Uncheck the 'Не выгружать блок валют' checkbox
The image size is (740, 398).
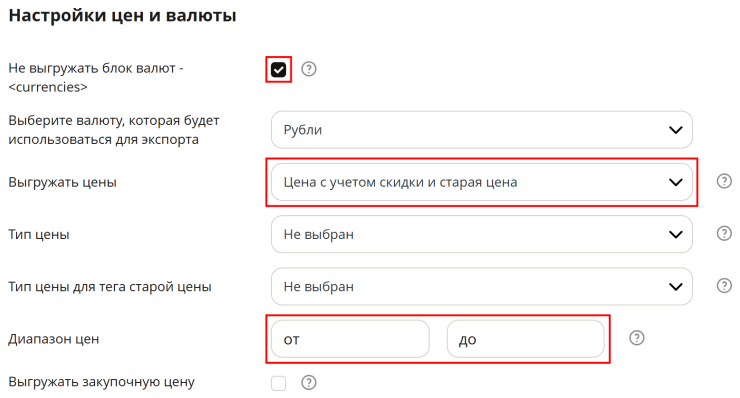[278, 70]
